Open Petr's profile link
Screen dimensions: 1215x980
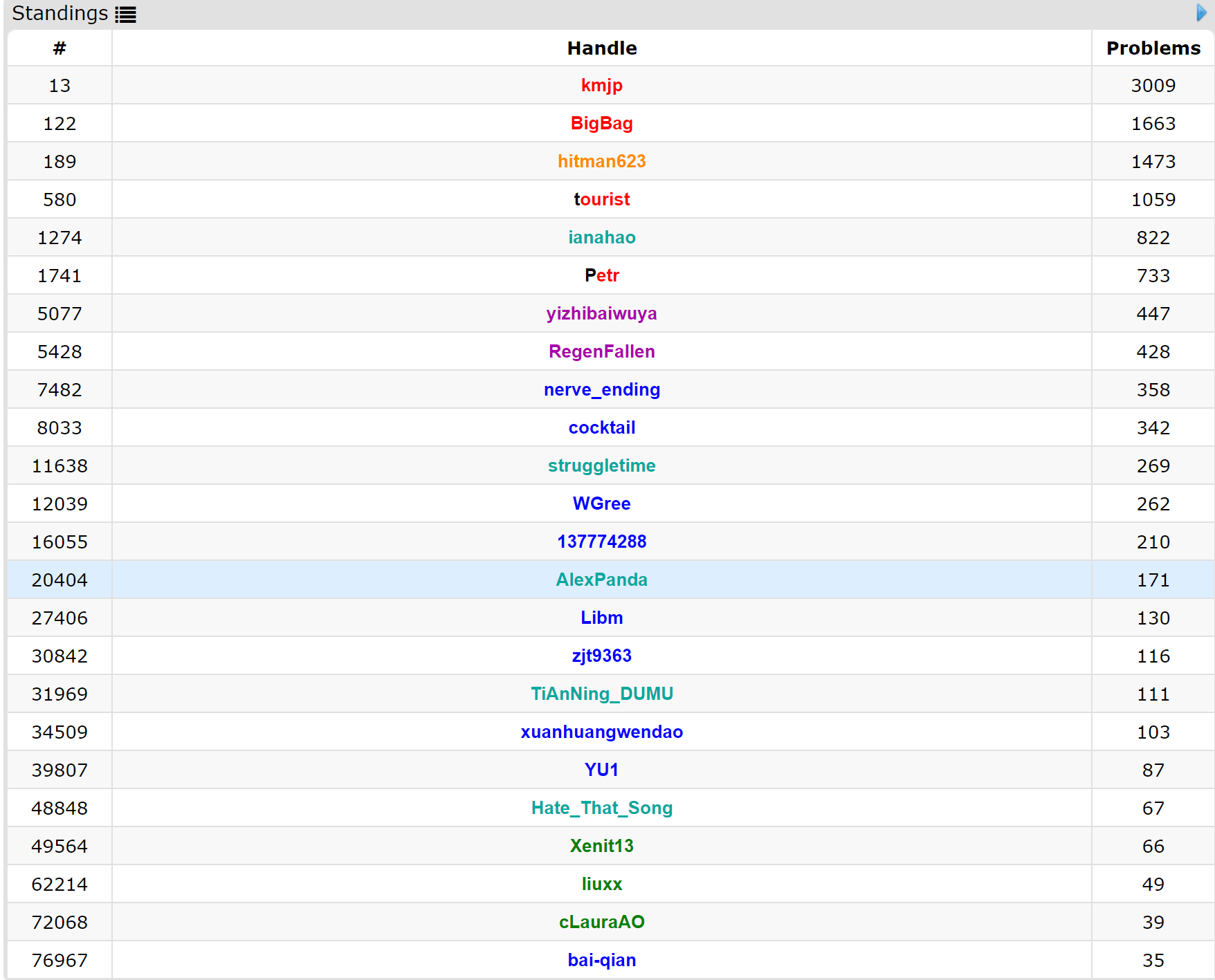[x=601, y=276]
